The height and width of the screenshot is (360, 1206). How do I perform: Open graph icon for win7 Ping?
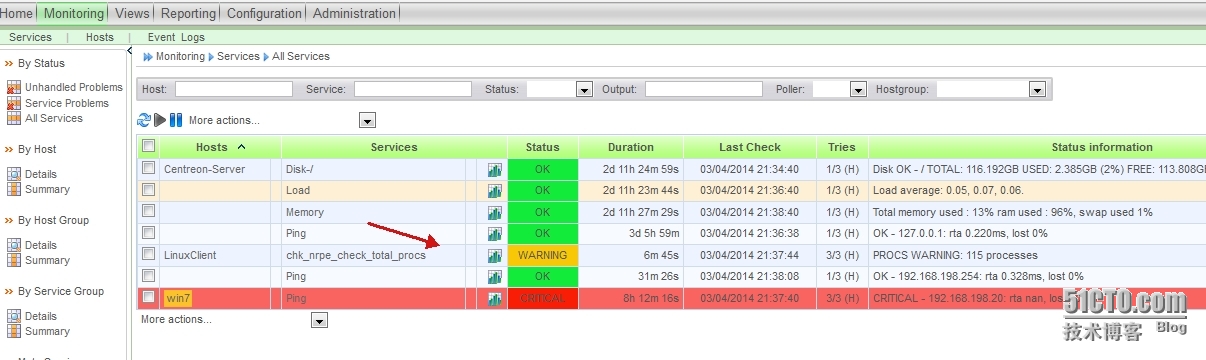(494, 299)
